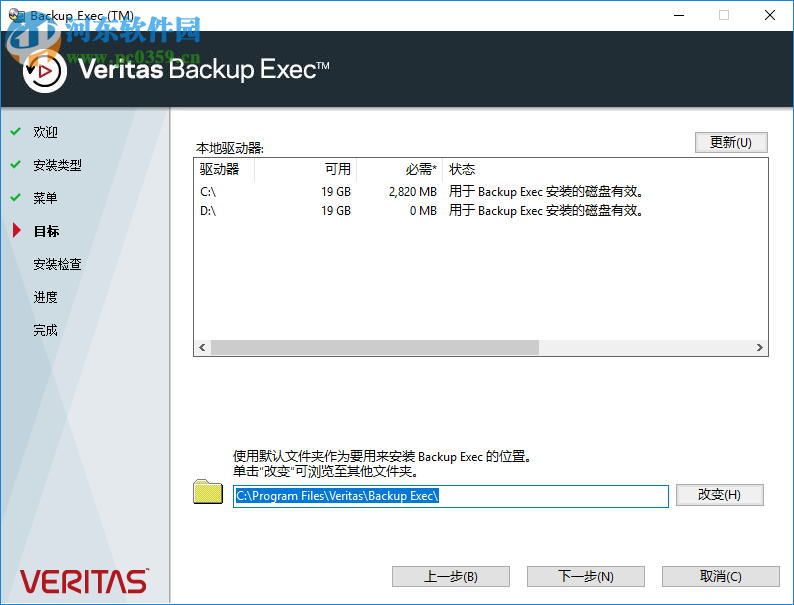Click the green checkmark next to 安装类型
This screenshot has width=794, height=605.
pos(16,165)
